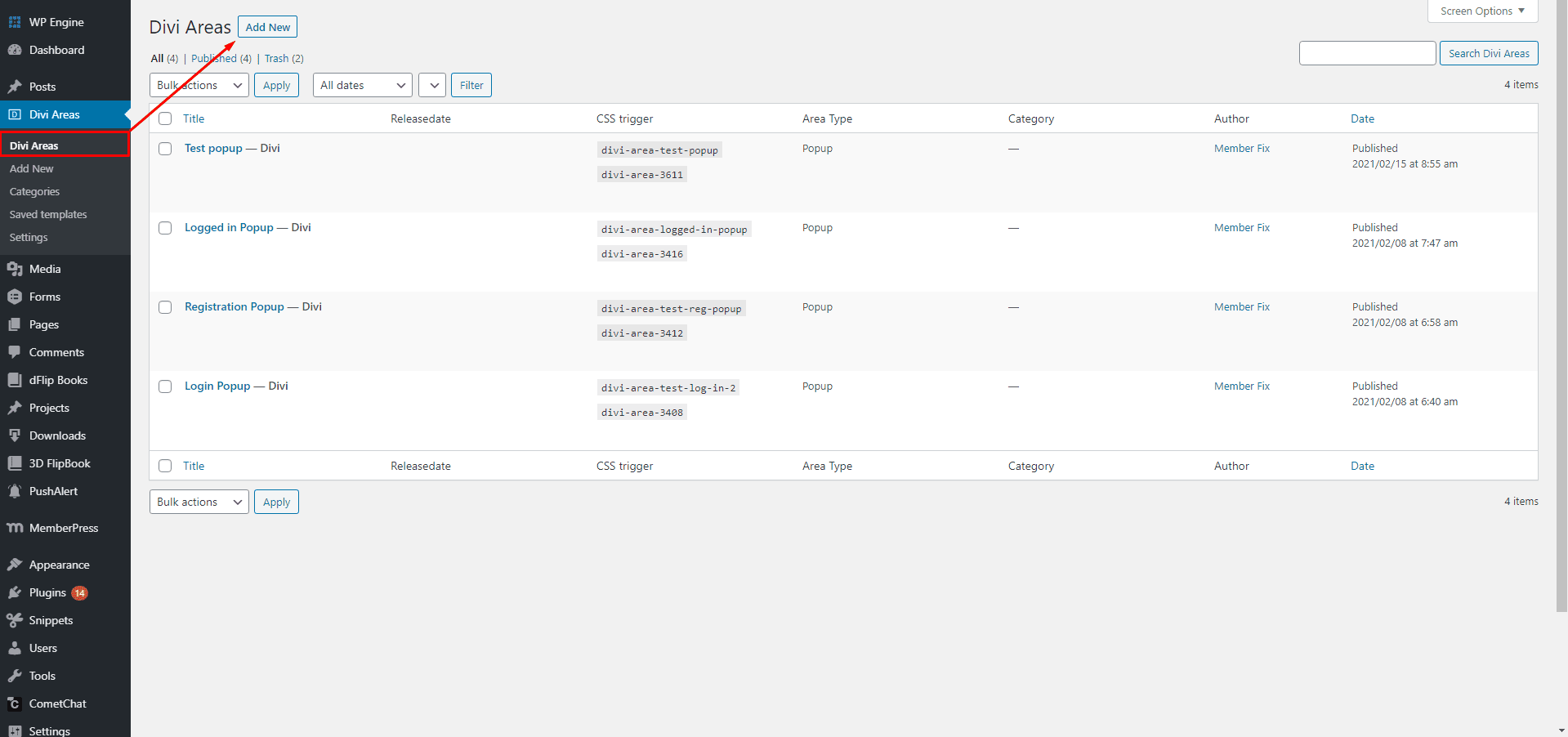Expand Screen Options panel
The width and height of the screenshot is (1568, 737).
coord(1482,11)
